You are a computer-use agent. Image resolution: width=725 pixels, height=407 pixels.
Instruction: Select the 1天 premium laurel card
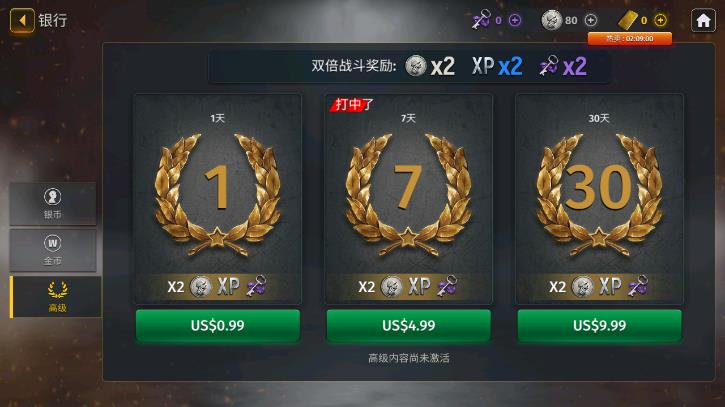pyautogui.click(x=218, y=199)
